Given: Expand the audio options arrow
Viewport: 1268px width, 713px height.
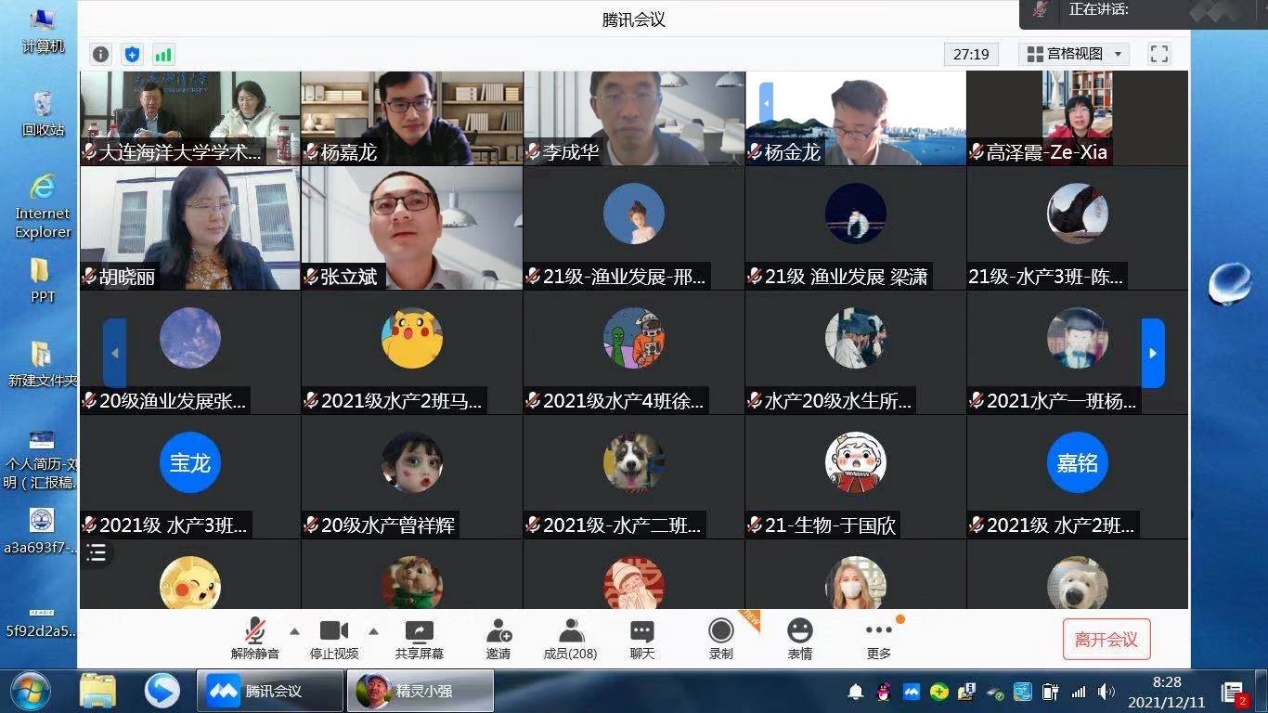Looking at the screenshot, I should [x=294, y=631].
